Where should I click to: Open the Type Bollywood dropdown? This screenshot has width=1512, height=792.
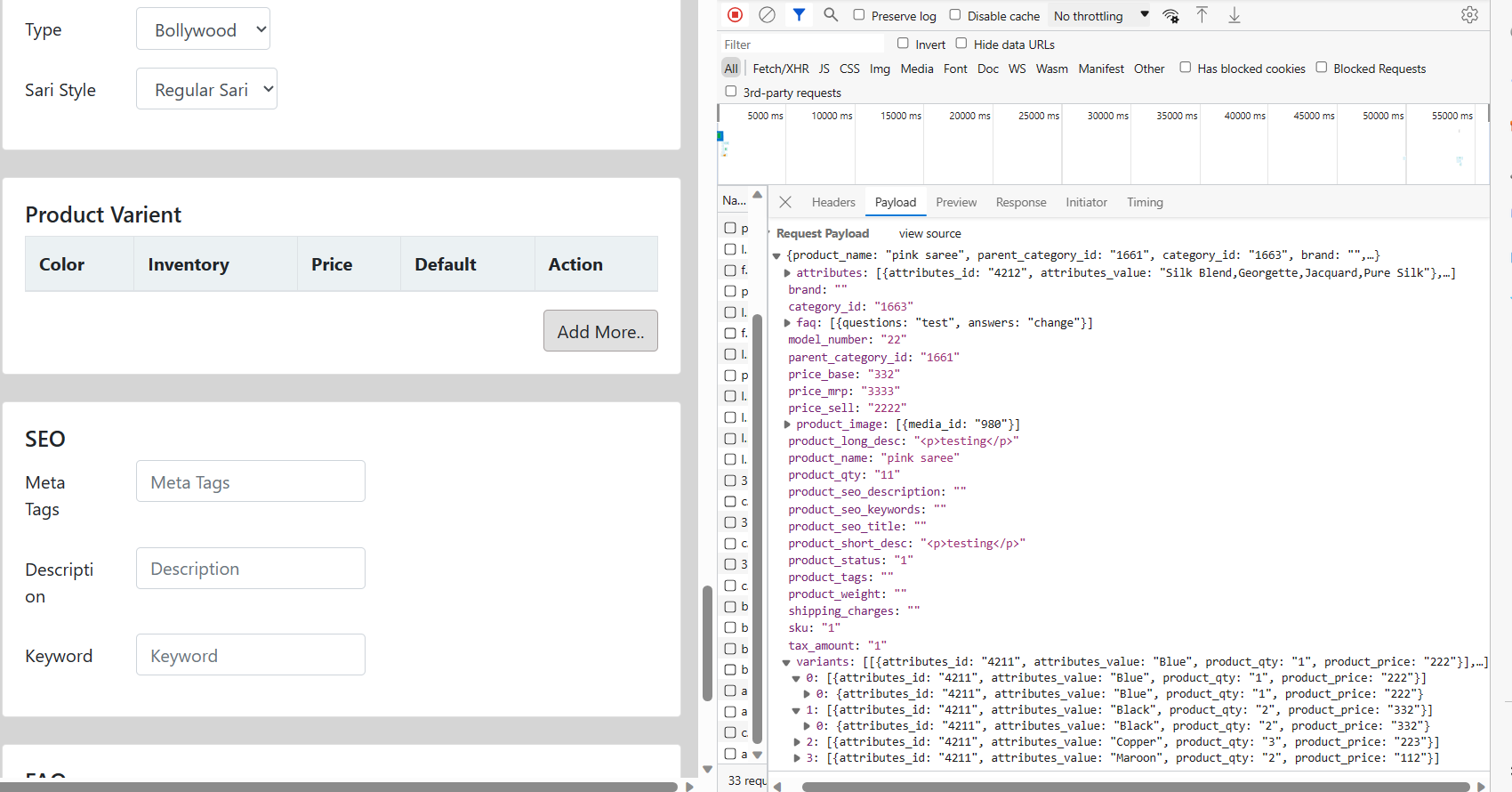point(203,29)
